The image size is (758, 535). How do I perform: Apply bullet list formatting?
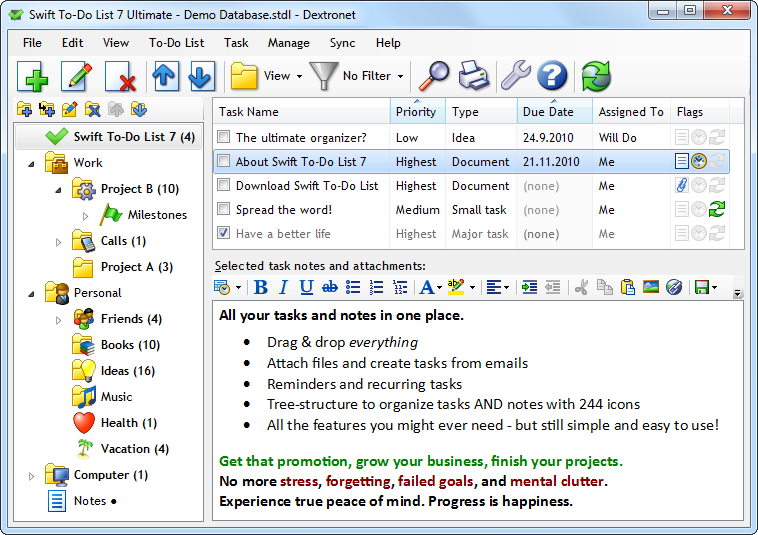click(x=353, y=287)
